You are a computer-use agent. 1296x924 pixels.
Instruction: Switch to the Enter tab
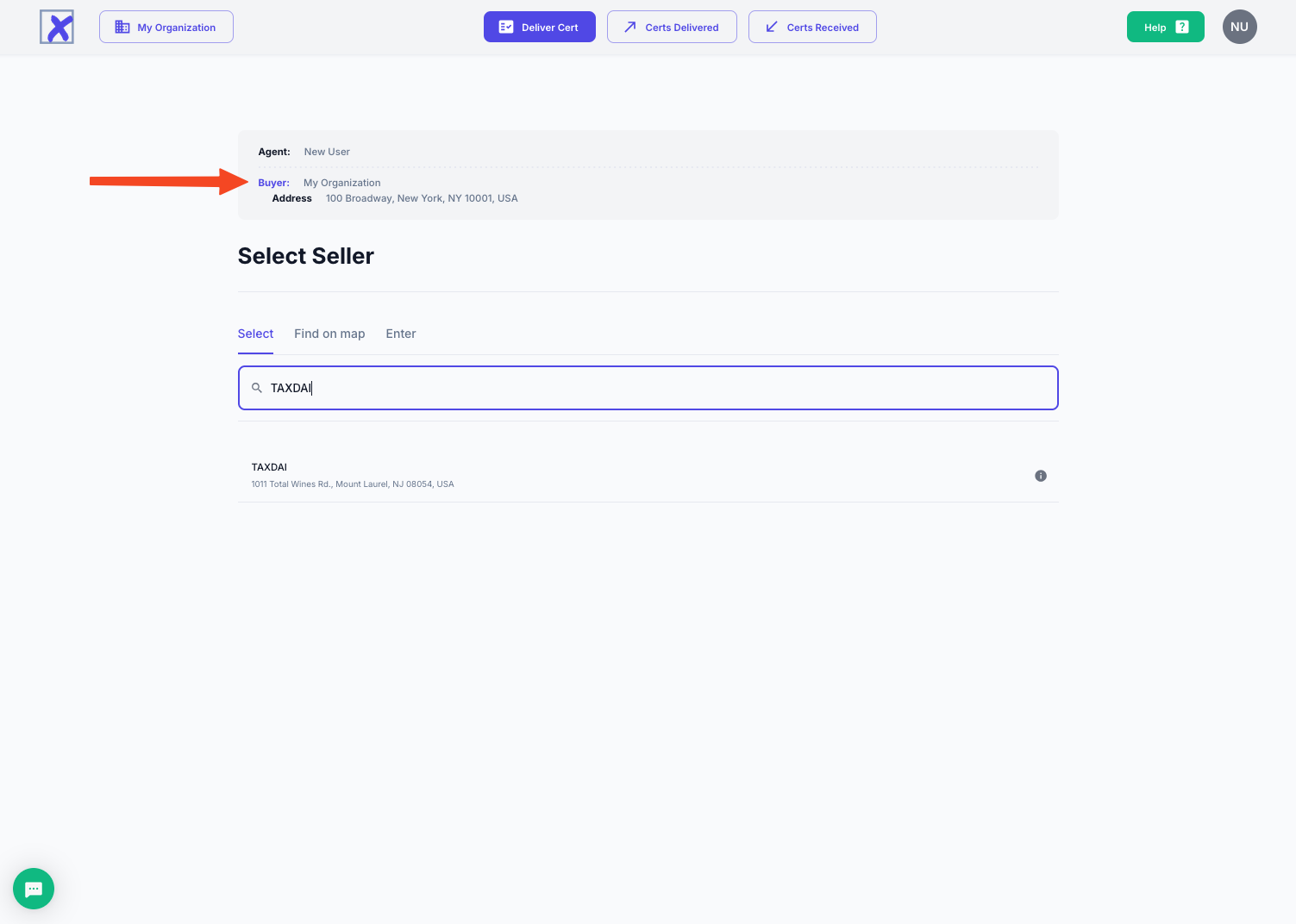point(401,334)
